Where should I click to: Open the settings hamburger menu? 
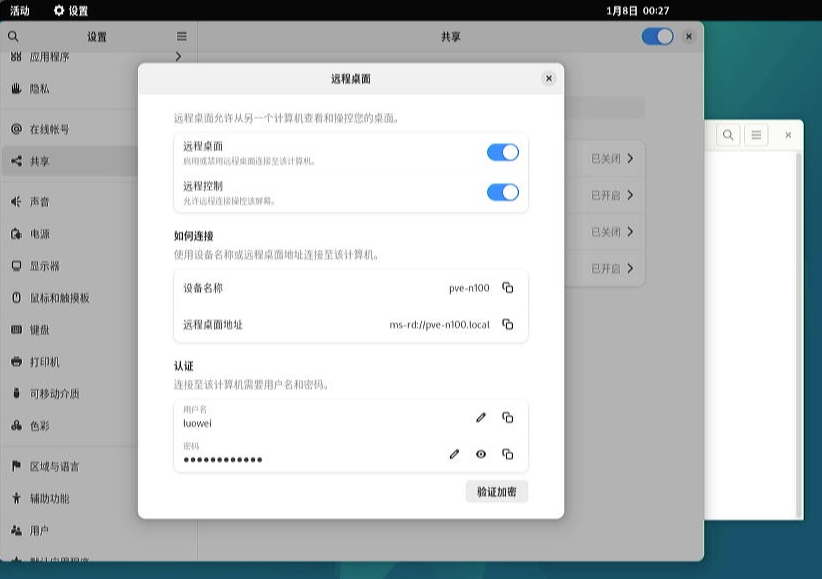click(181, 37)
